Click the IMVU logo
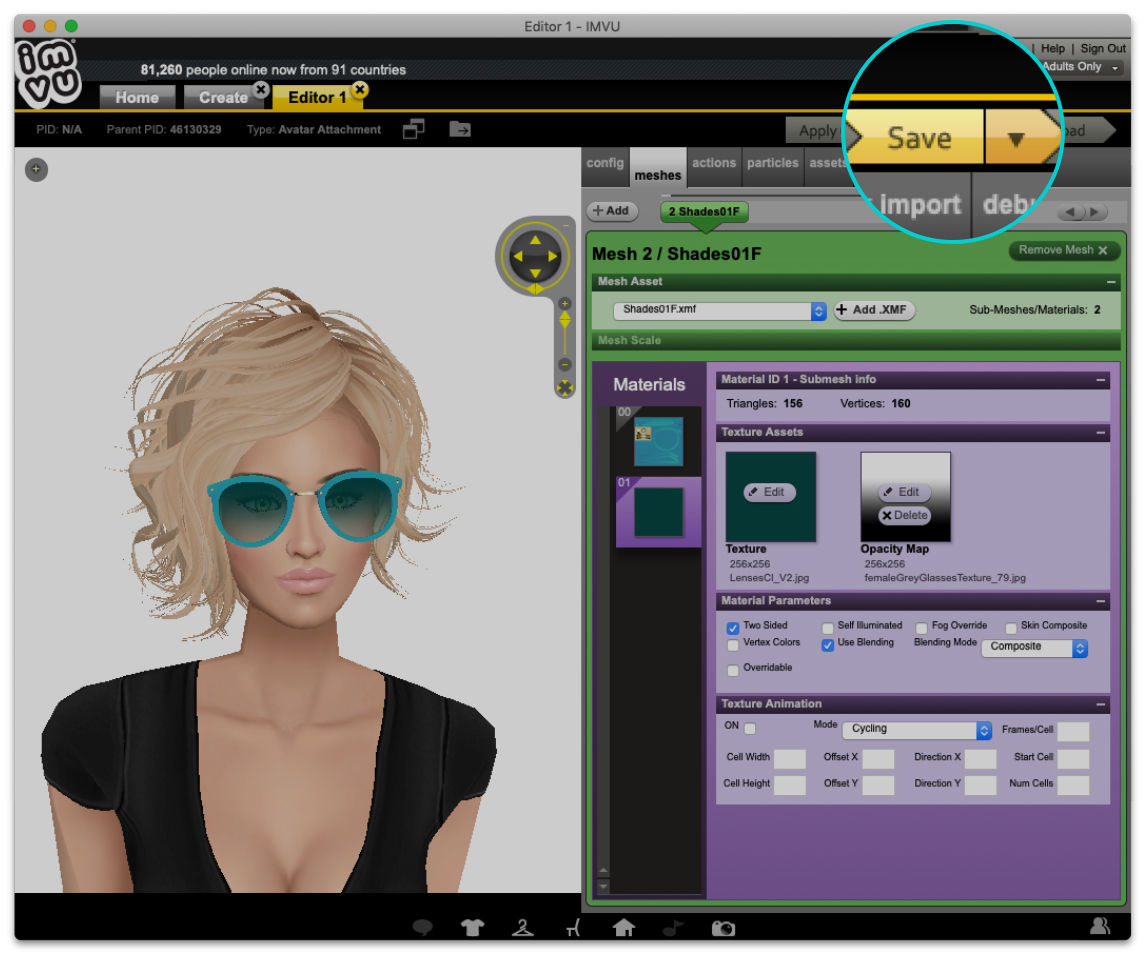This screenshot has width=1147, height=959. coord(48,73)
